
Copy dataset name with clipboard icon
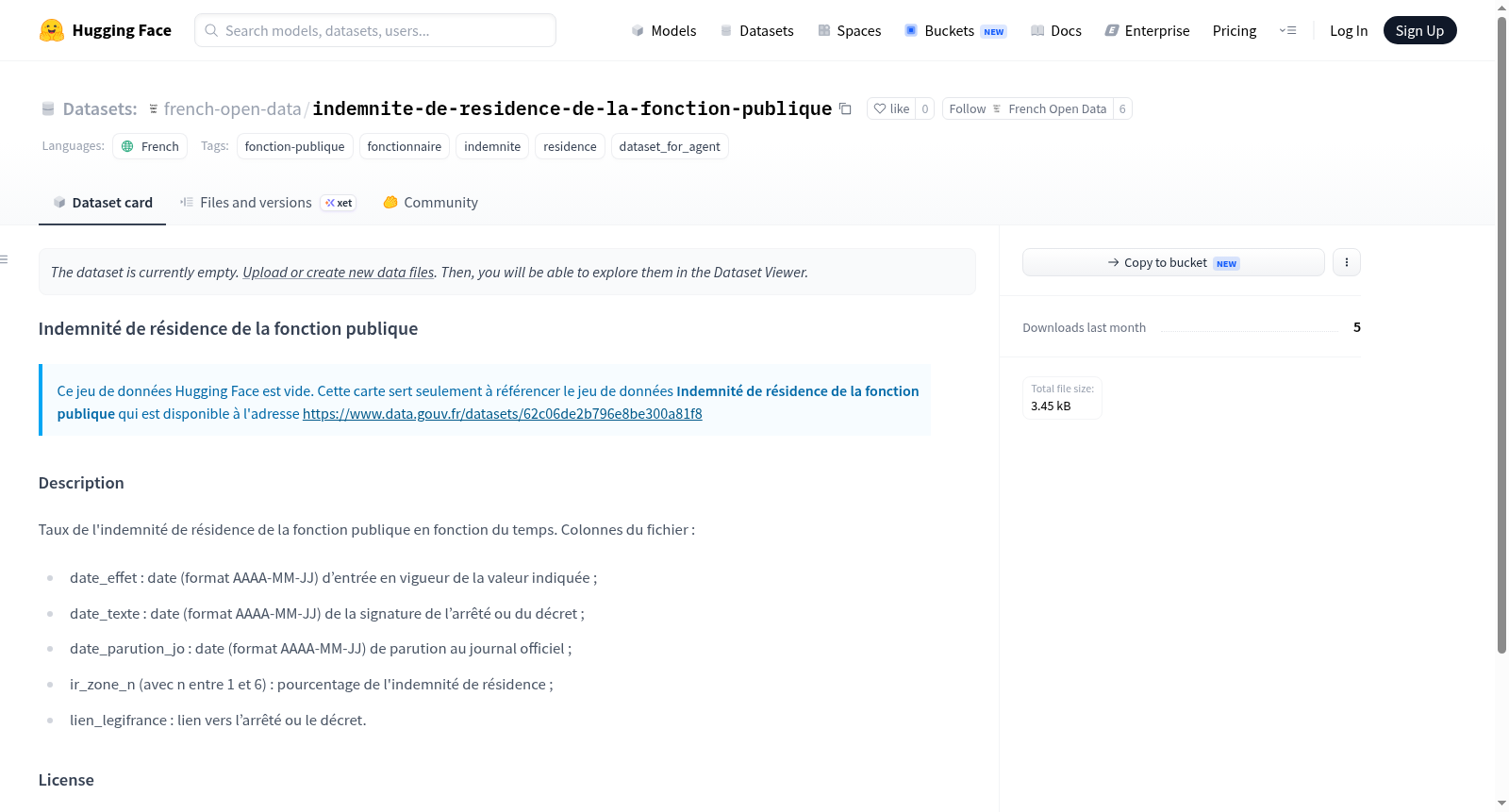(845, 109)
